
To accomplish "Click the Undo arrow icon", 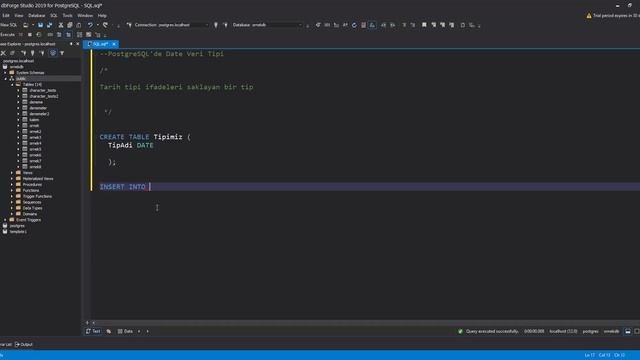I will (90, 25).
